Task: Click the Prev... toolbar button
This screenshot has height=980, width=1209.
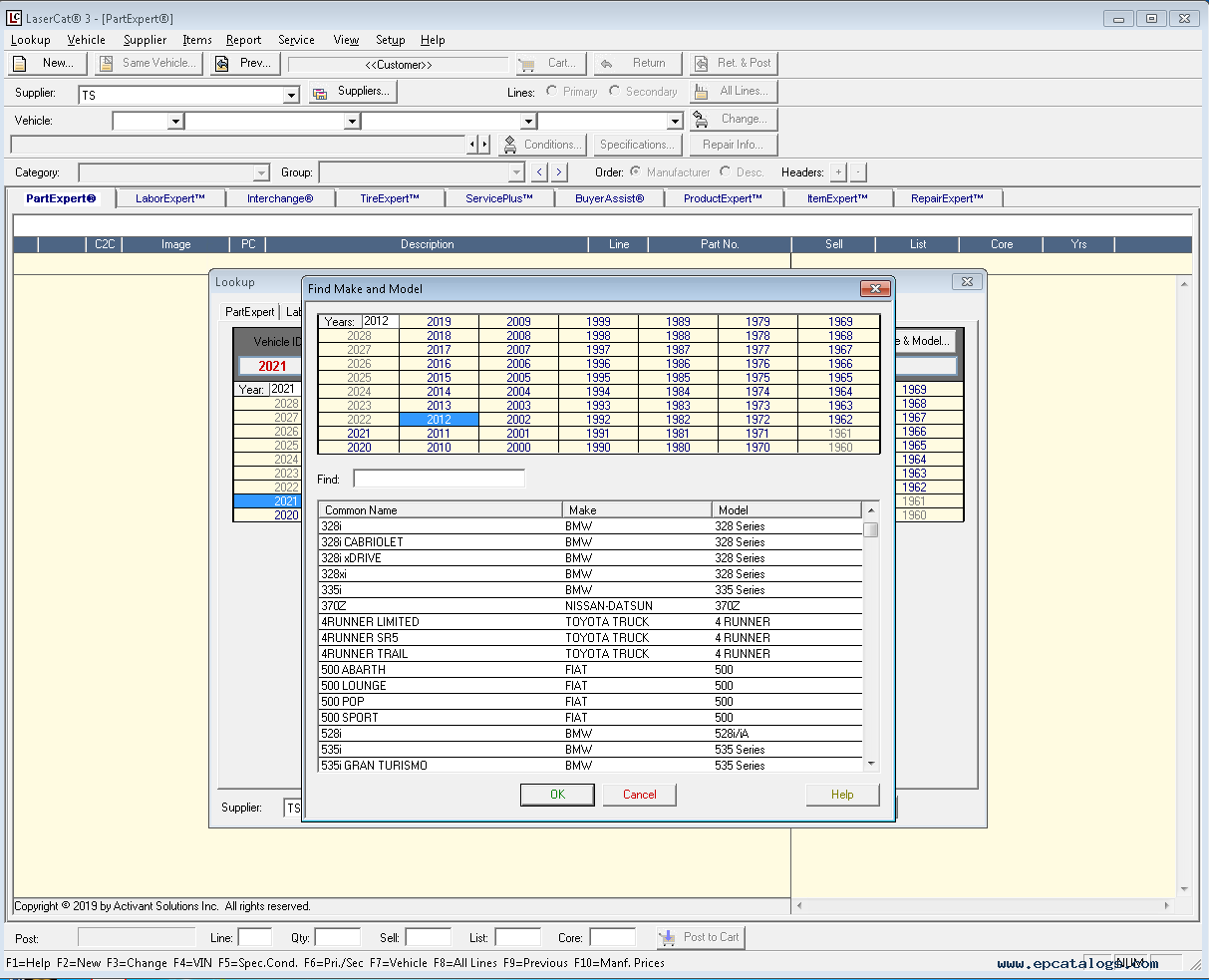Action: (x=245, y=64)
